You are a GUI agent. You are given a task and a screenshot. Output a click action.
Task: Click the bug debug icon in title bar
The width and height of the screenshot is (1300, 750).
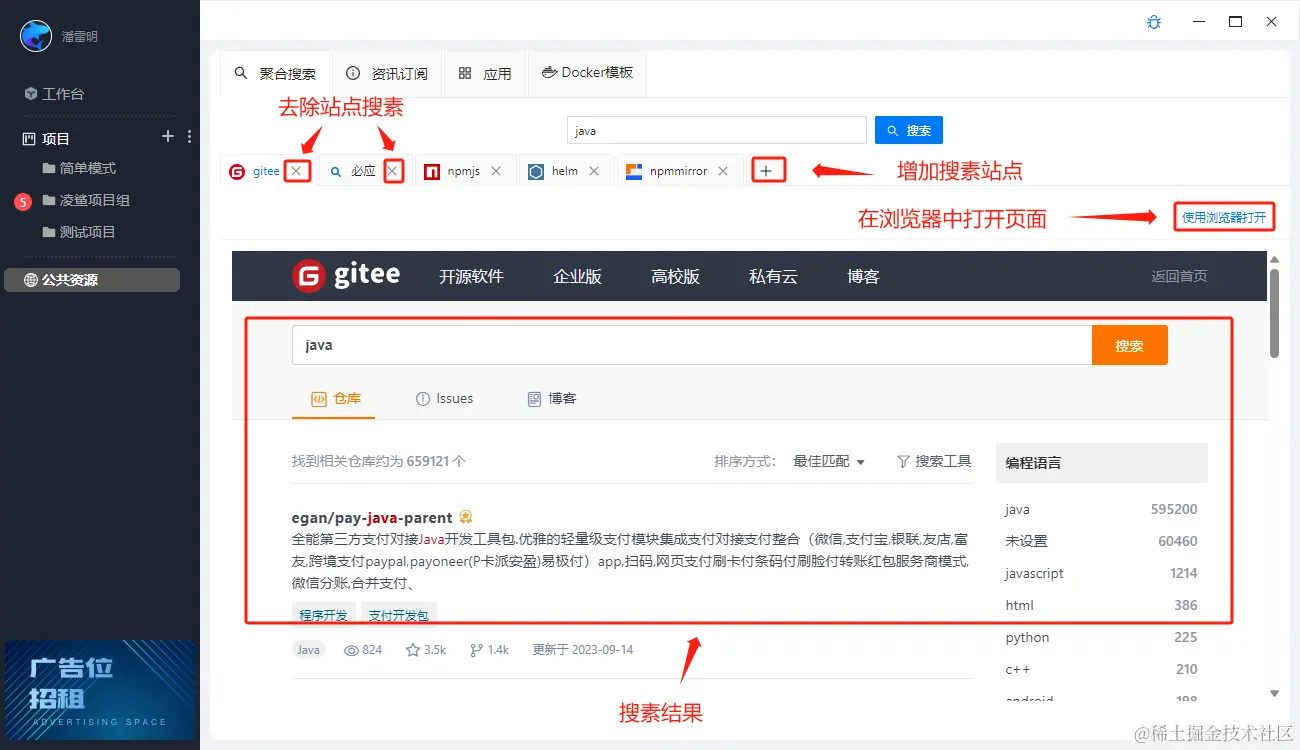[x=1154, y=21]
